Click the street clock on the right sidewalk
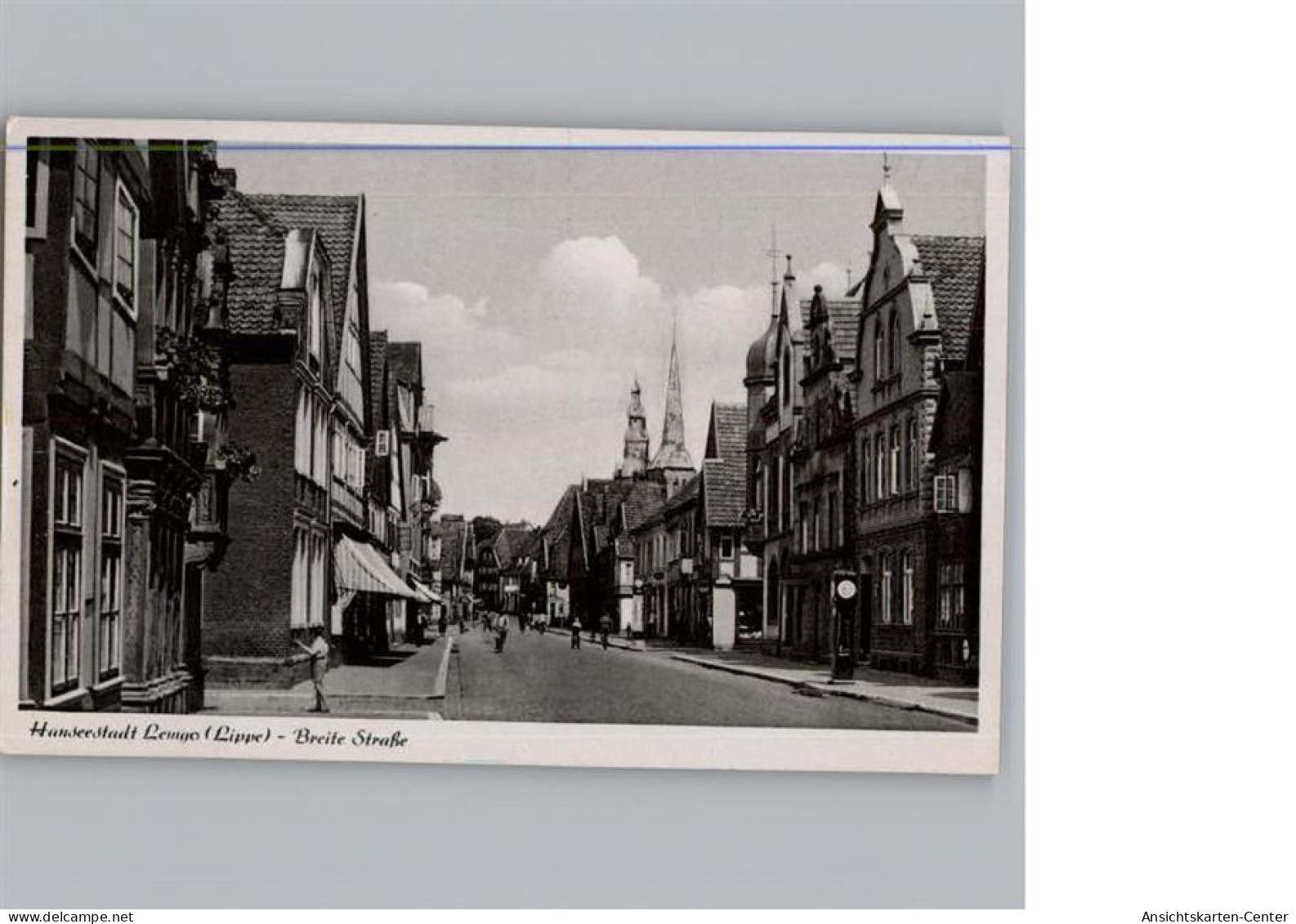Viewport: 1296px width, 924px height. point(844,623)
